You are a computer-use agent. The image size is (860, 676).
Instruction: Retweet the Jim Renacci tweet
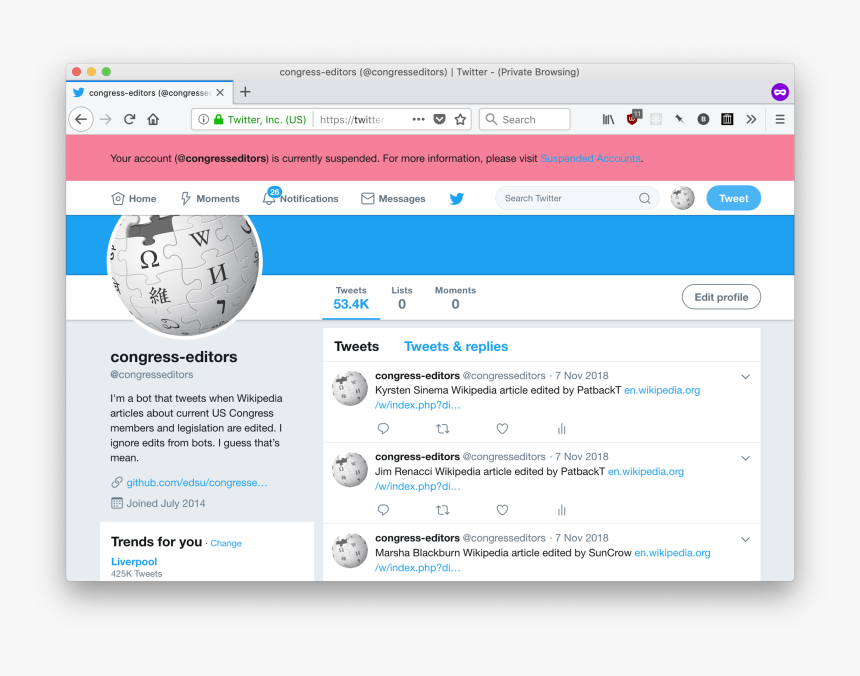pyautogui.click(x=443, y=510)
